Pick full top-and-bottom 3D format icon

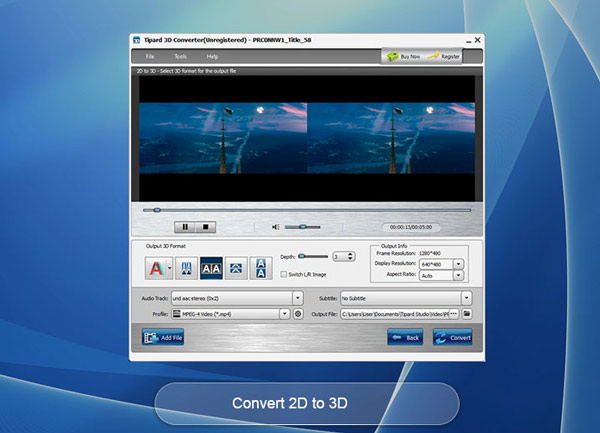[x=260, y=267]
